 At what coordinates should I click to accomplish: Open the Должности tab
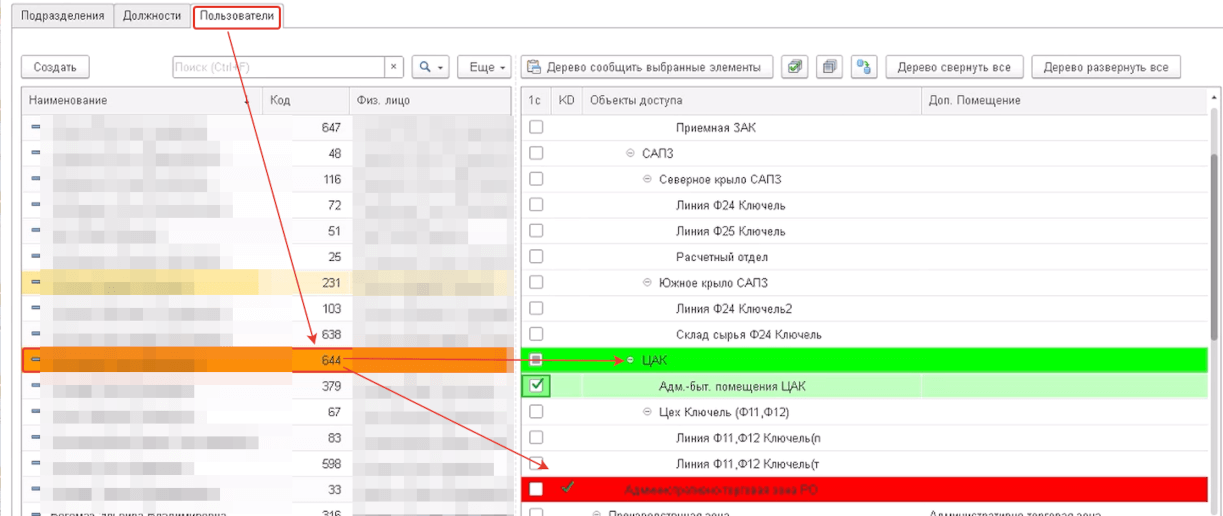(x=151, y=16)
